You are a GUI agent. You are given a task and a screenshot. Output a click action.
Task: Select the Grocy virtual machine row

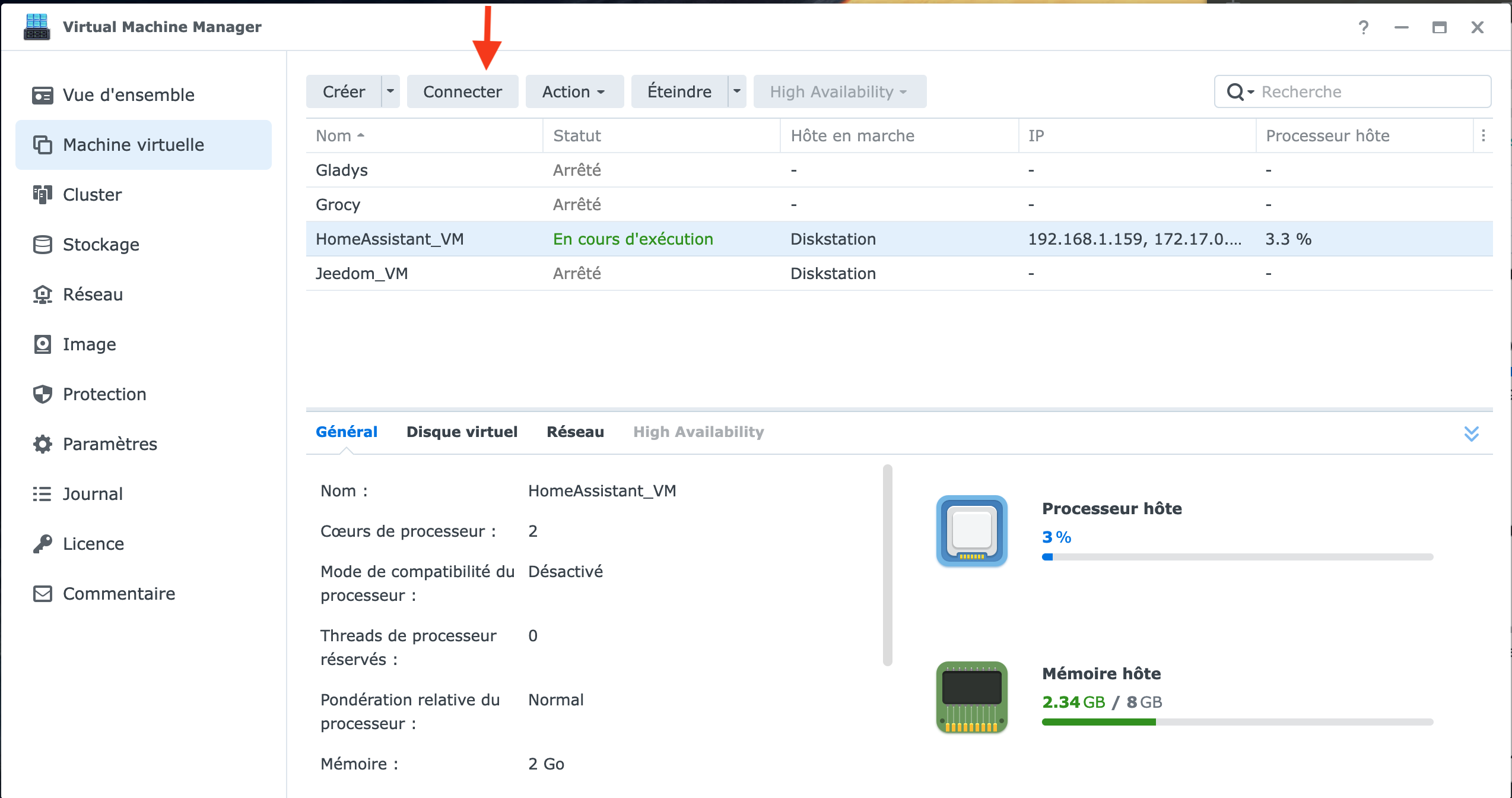coord(899,205)
